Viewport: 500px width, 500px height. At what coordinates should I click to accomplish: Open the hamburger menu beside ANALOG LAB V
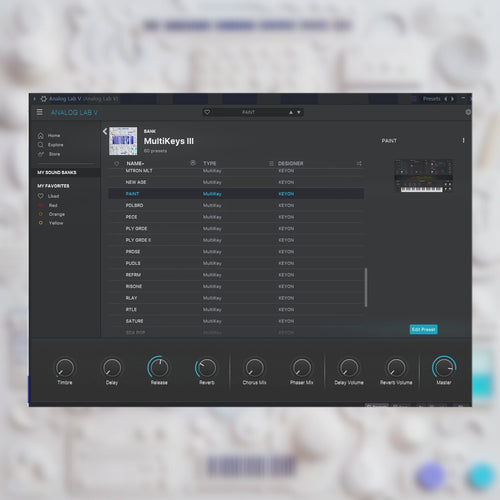39,112
